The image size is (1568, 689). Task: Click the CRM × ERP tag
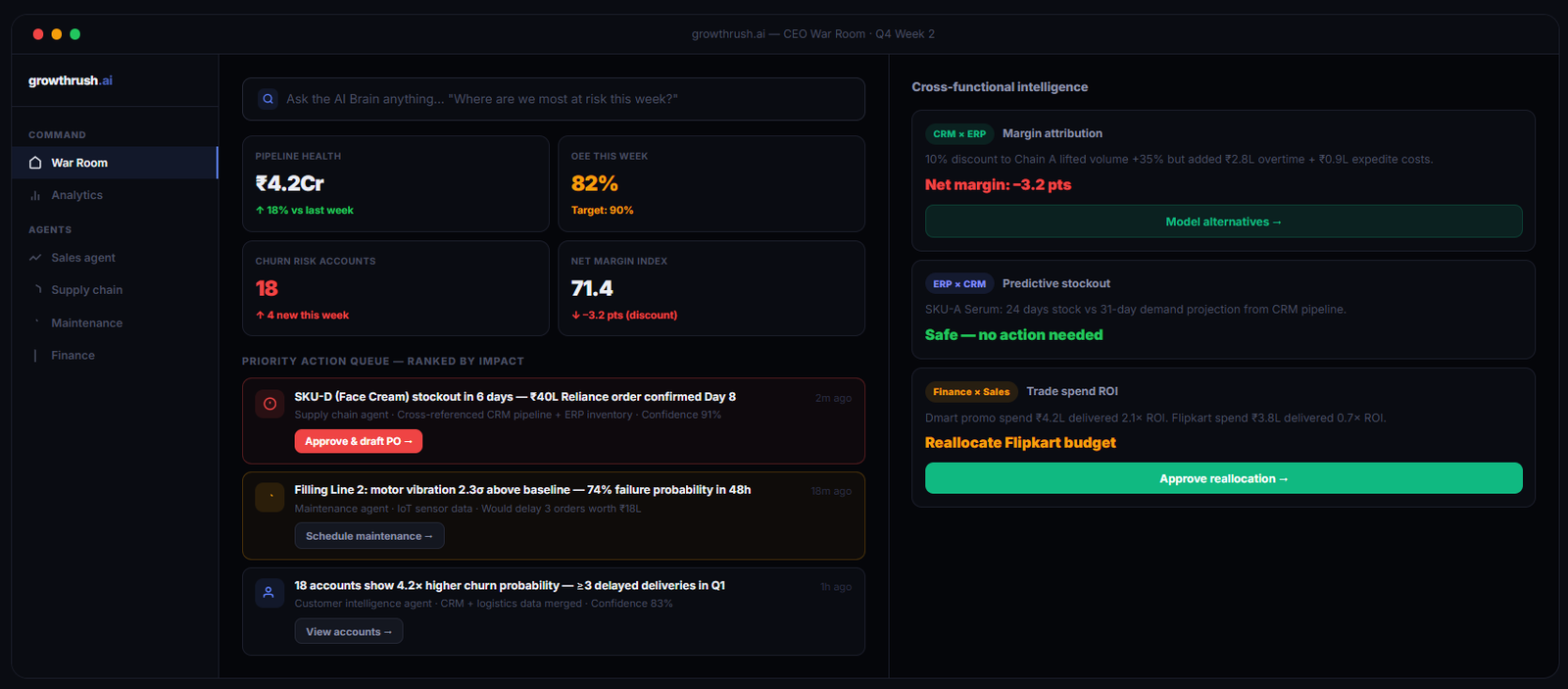pyautogui.click(x=959, y=134)
